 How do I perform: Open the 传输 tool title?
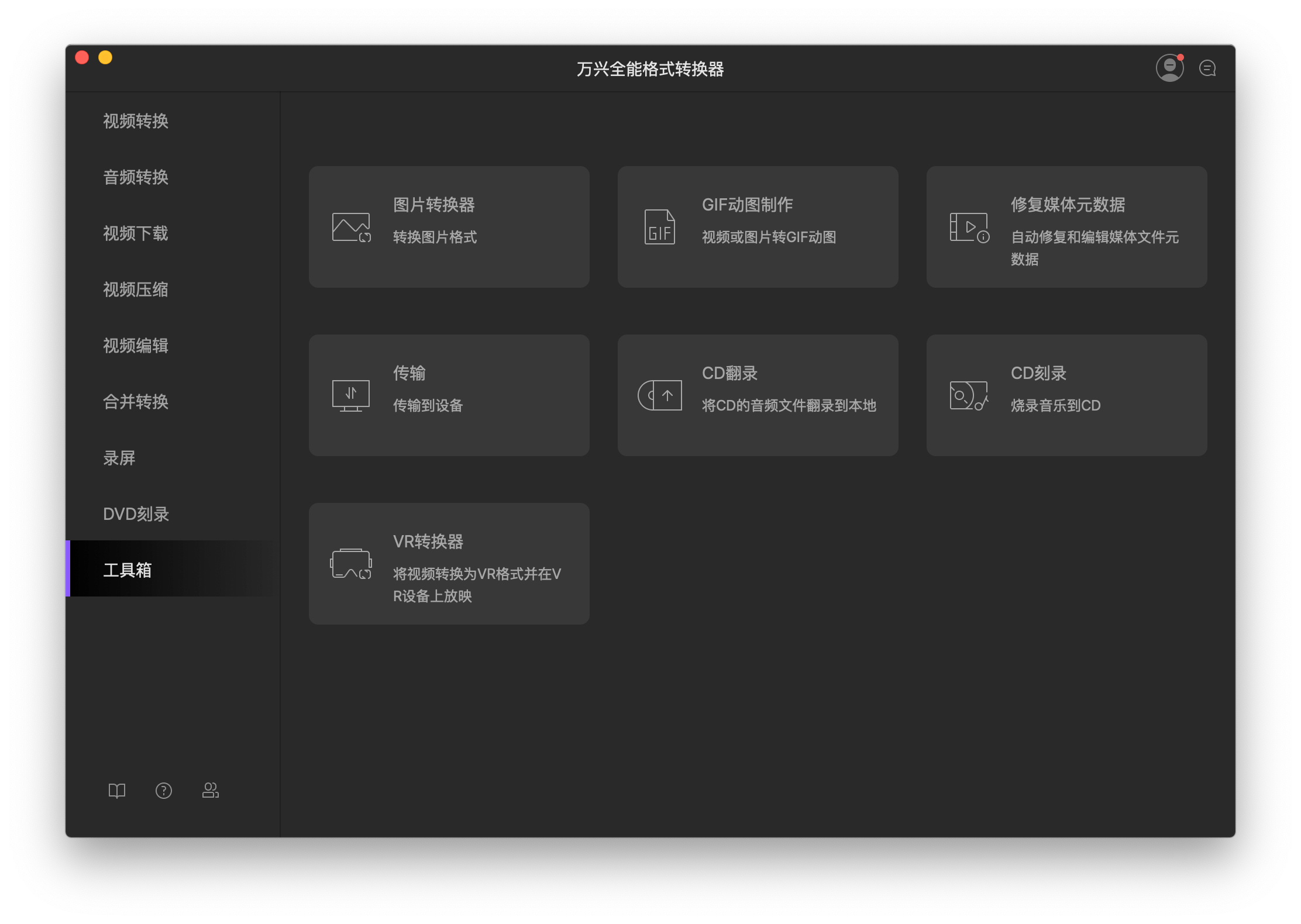pos(409,373)
